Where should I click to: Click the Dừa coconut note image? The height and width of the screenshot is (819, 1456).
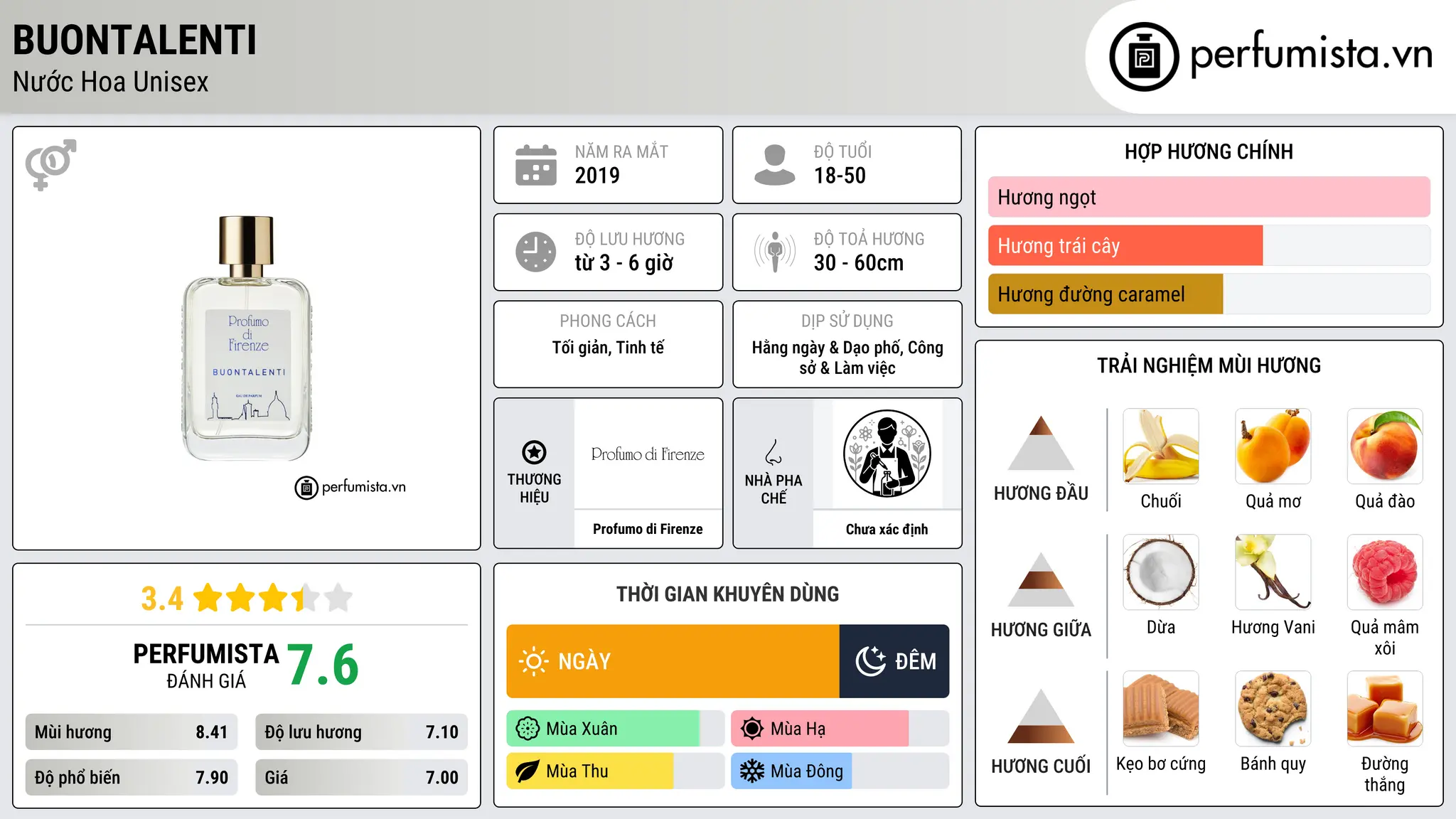1161,572
